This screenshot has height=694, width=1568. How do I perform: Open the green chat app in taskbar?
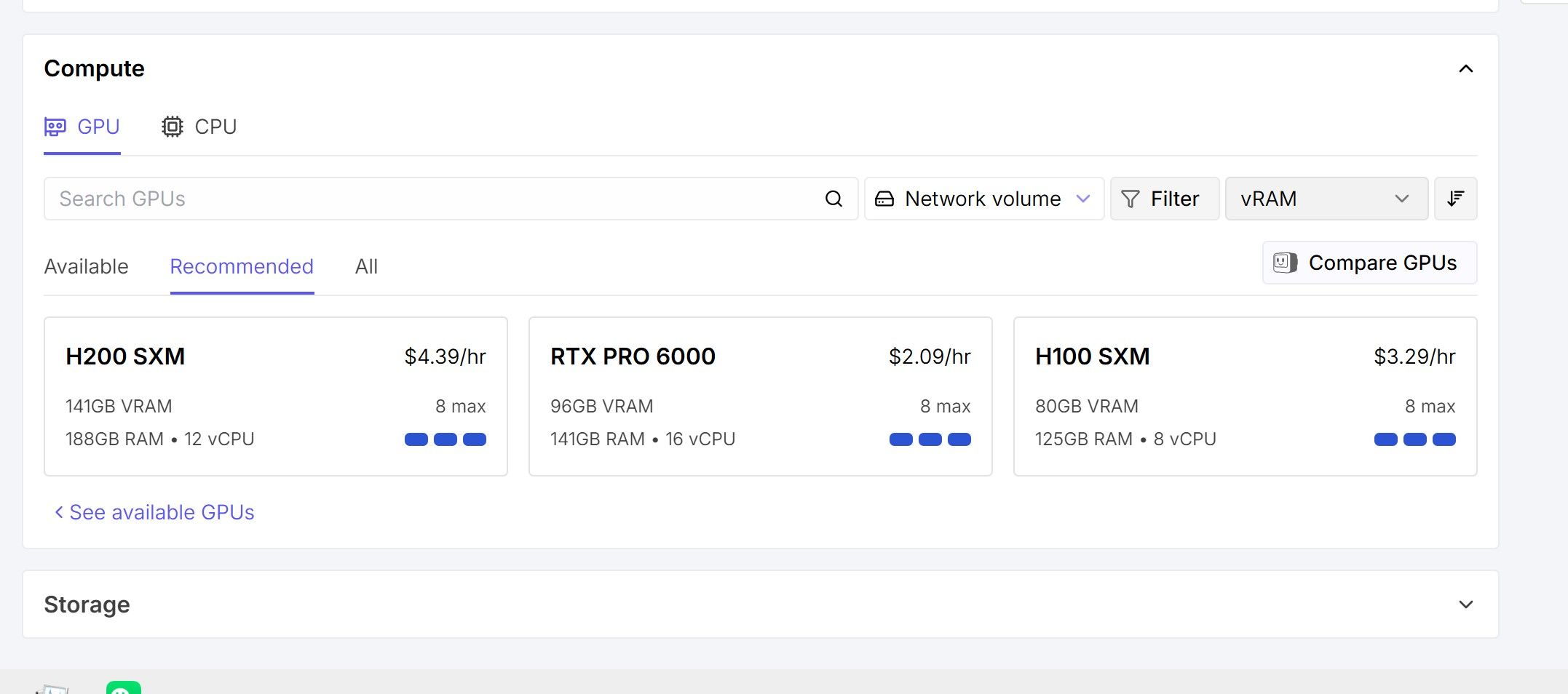coord(124,687)
